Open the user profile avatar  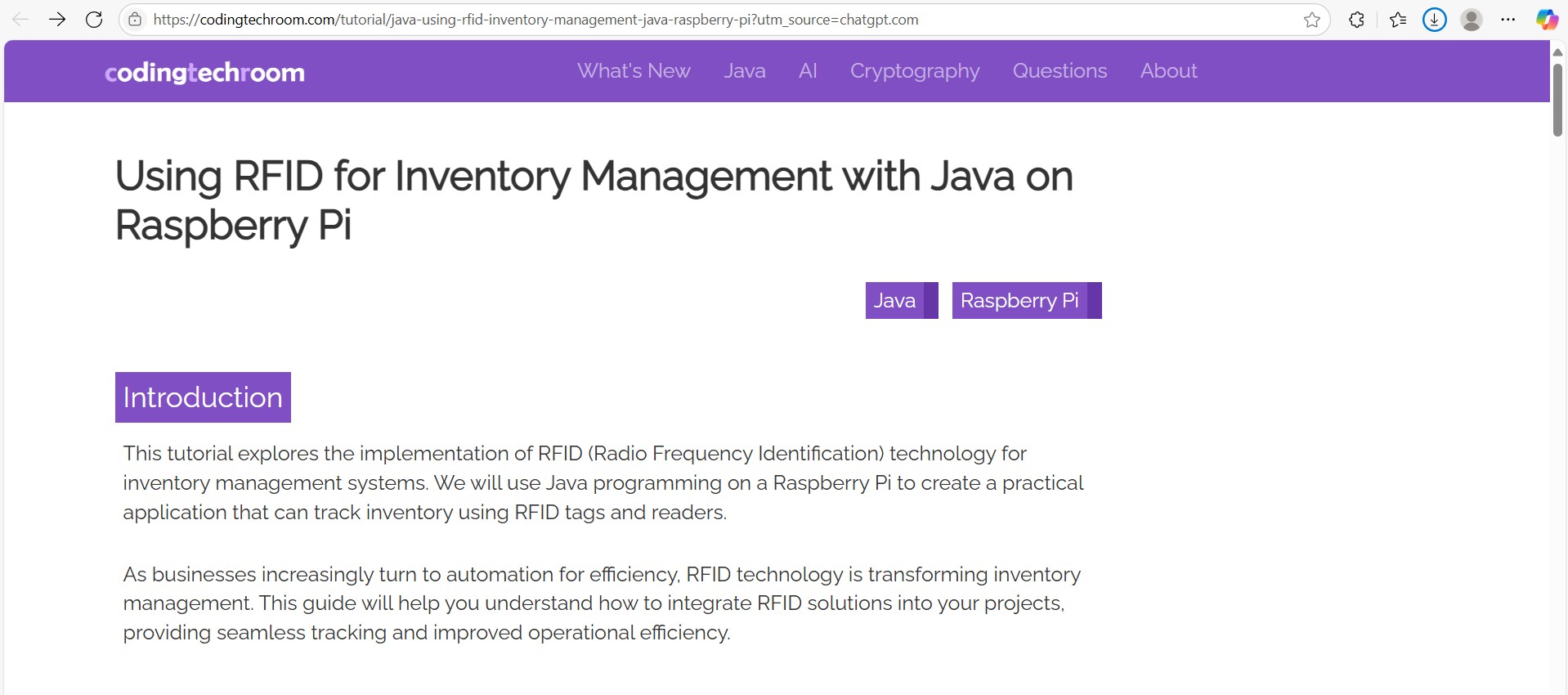coord(1472,20)
